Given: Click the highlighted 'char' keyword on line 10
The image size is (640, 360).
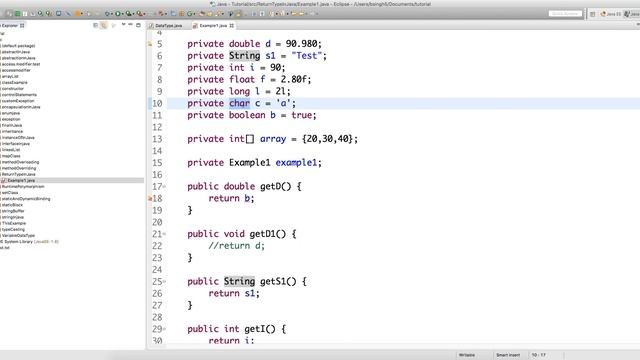Looking at the screenshot, I should click(239, 103).
